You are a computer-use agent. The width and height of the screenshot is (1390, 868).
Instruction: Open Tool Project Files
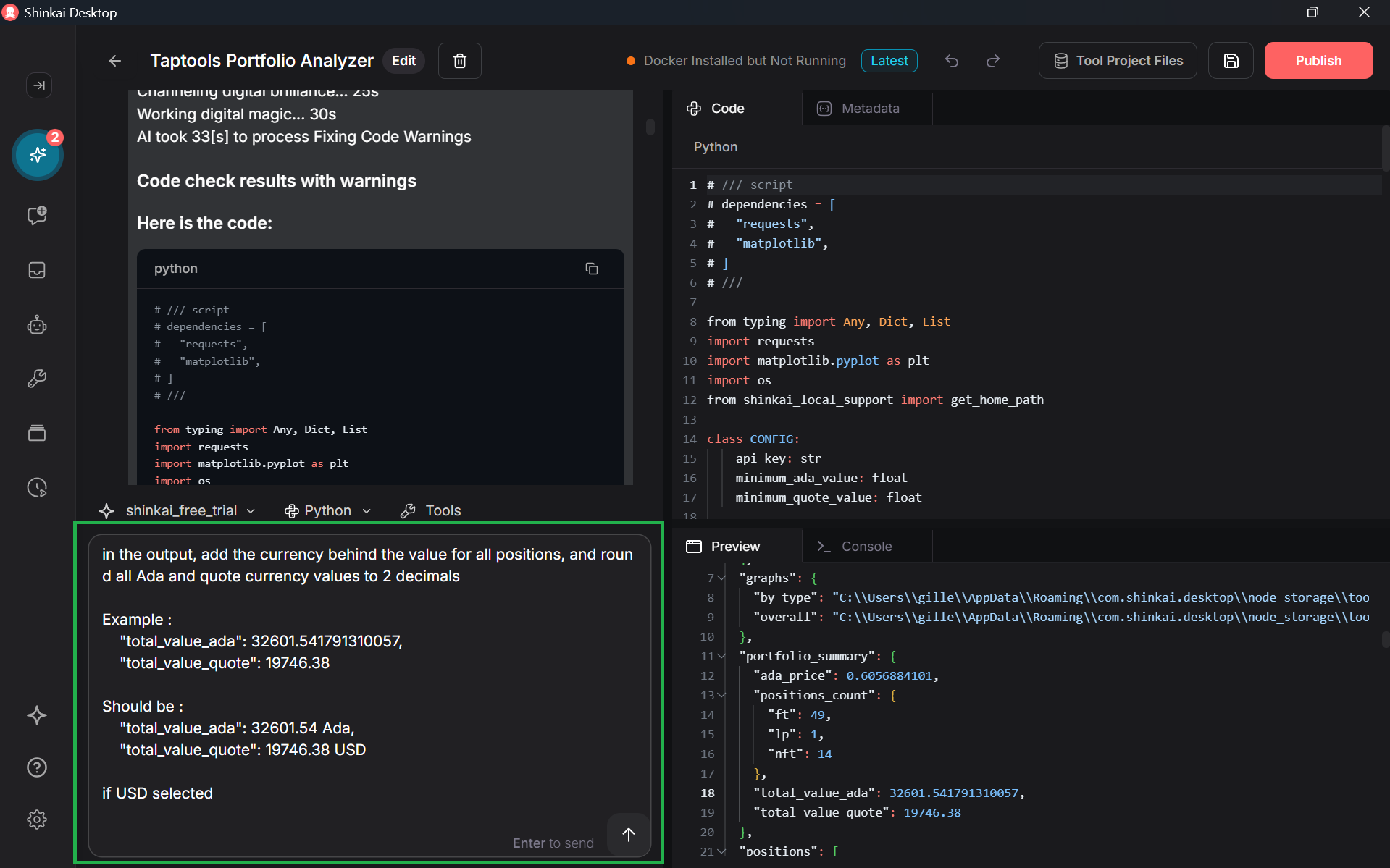[x=1118, y=61]
